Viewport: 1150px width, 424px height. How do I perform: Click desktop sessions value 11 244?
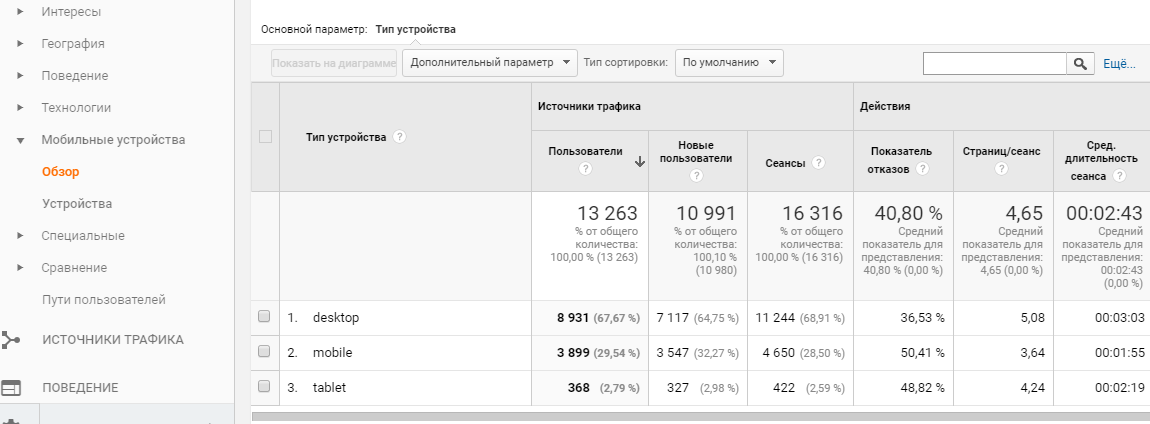coord(775,318)
